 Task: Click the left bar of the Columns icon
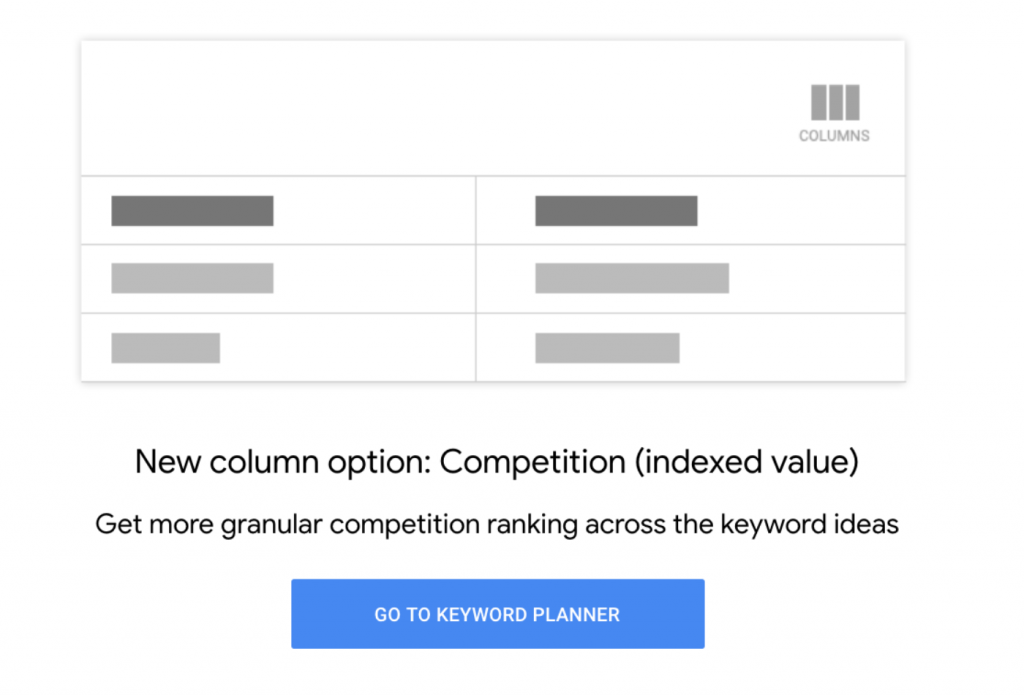click(819, 103)
